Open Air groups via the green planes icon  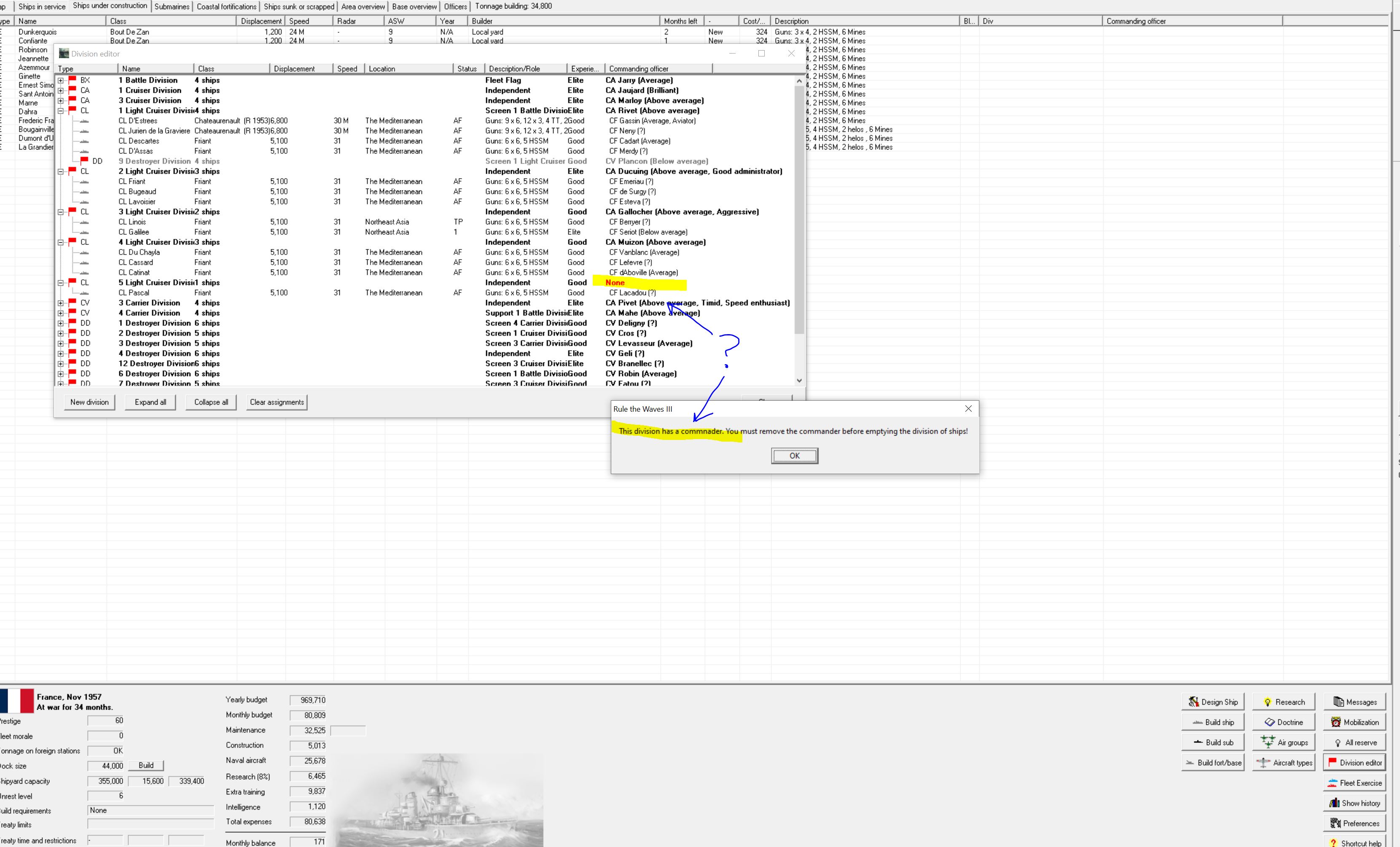pos(1267,742)
